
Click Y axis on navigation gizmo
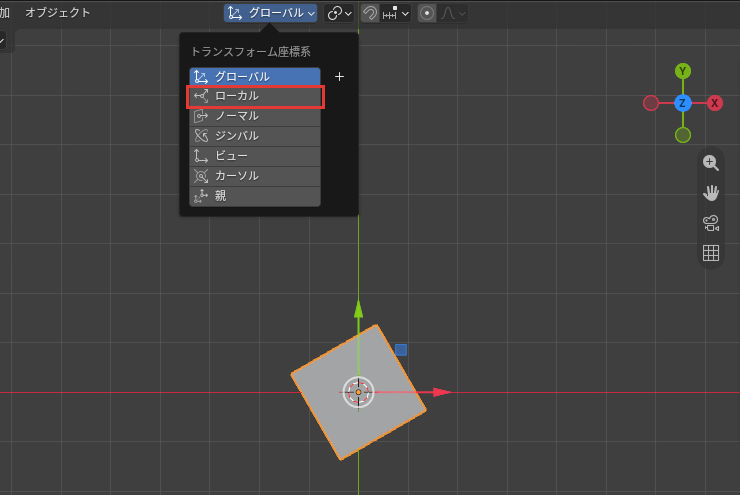click(682, 71)
